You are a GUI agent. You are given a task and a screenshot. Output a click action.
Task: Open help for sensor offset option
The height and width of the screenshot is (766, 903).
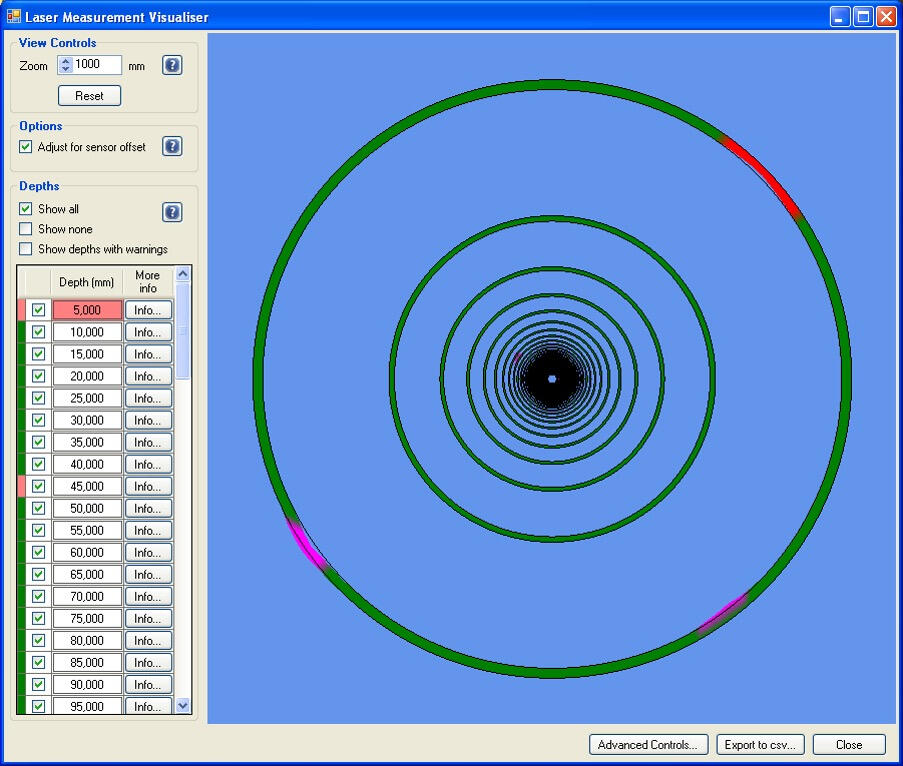tap(172, 147)
